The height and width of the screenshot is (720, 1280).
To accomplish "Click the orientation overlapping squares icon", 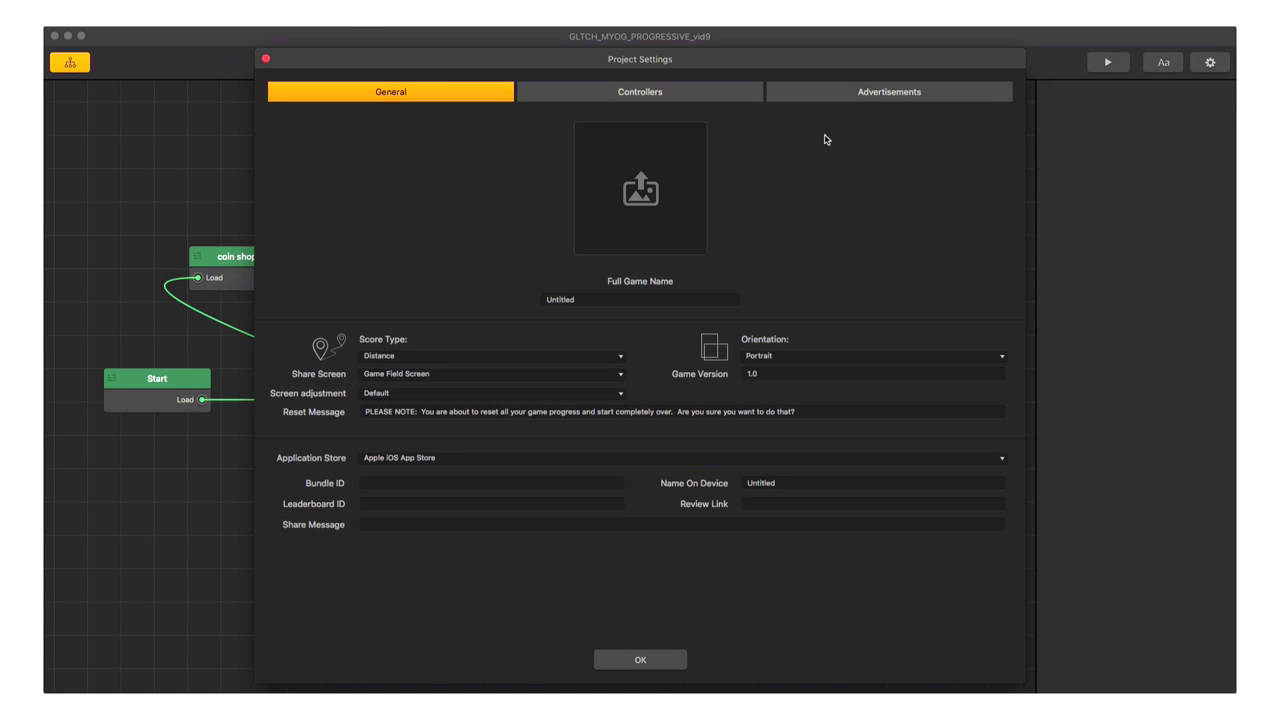I will coord(714,347).
